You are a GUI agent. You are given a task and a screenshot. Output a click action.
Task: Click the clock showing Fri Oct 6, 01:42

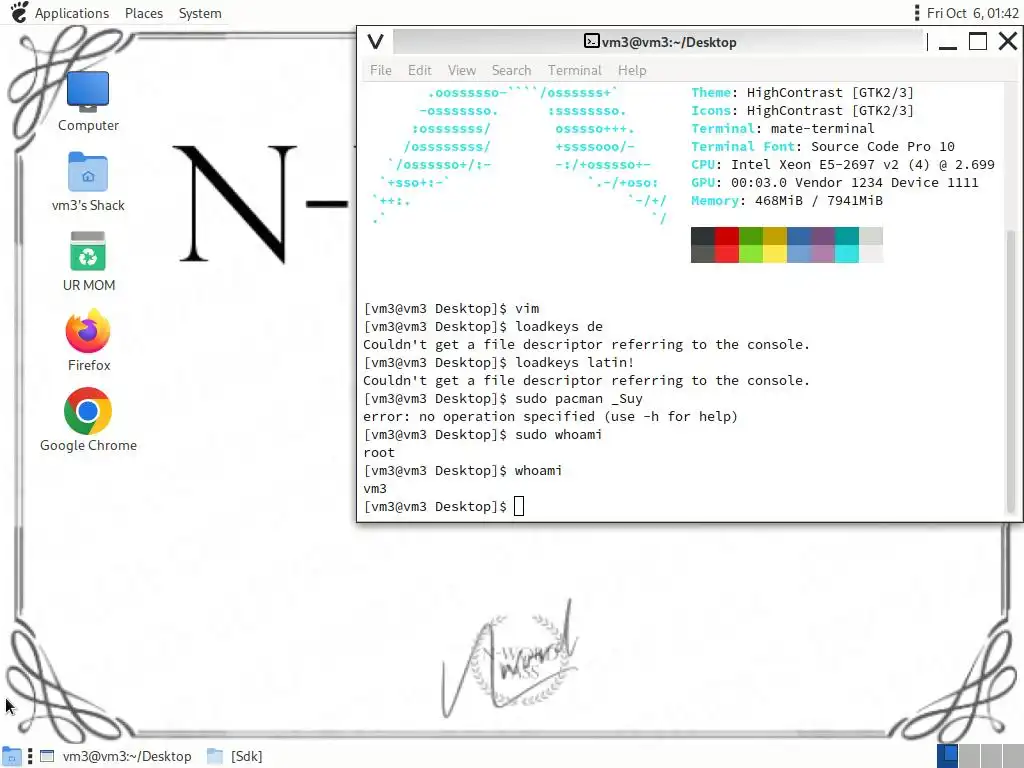[972, 13]
